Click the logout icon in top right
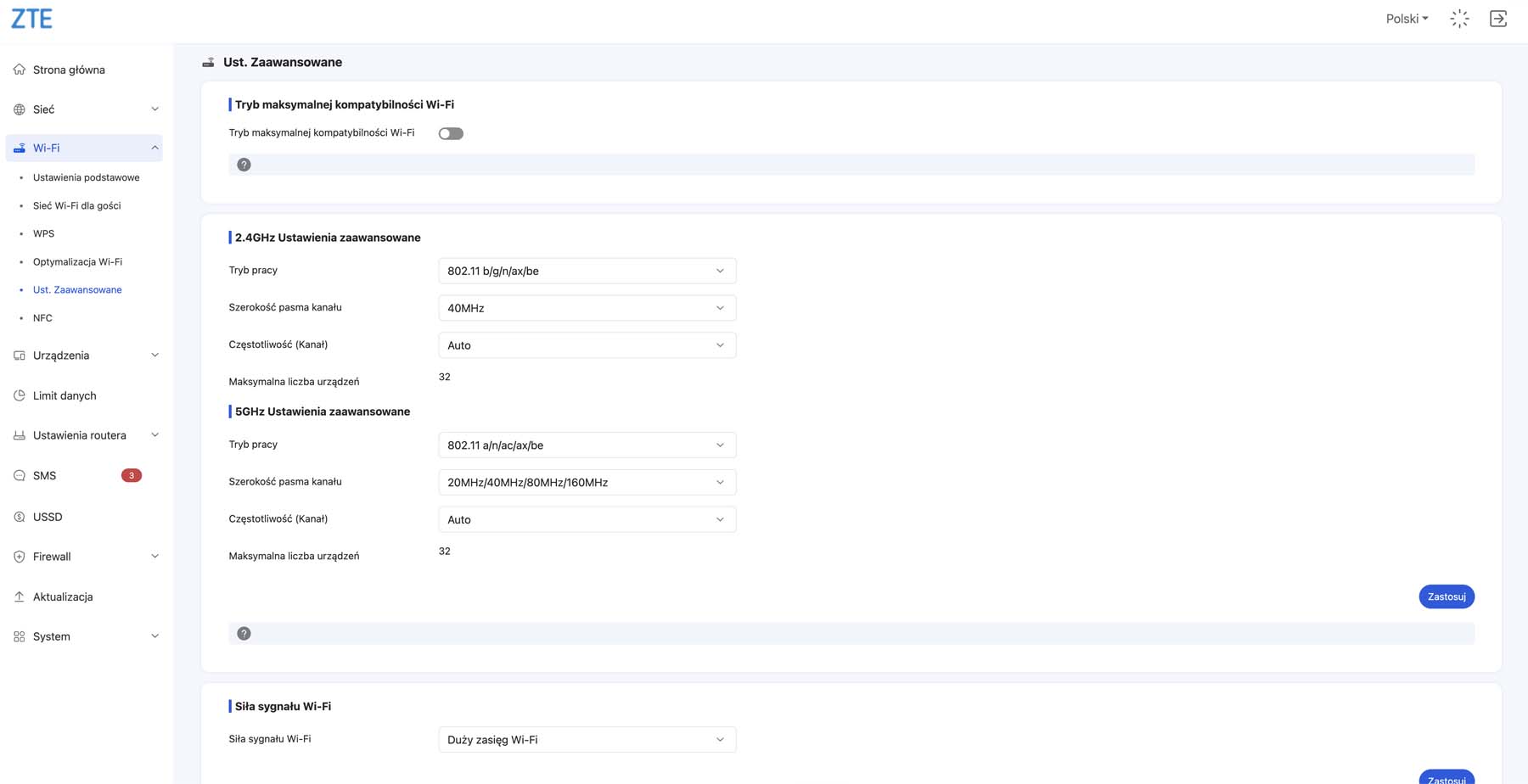Screen dimensions: 1528x784 click(1498, 19)
